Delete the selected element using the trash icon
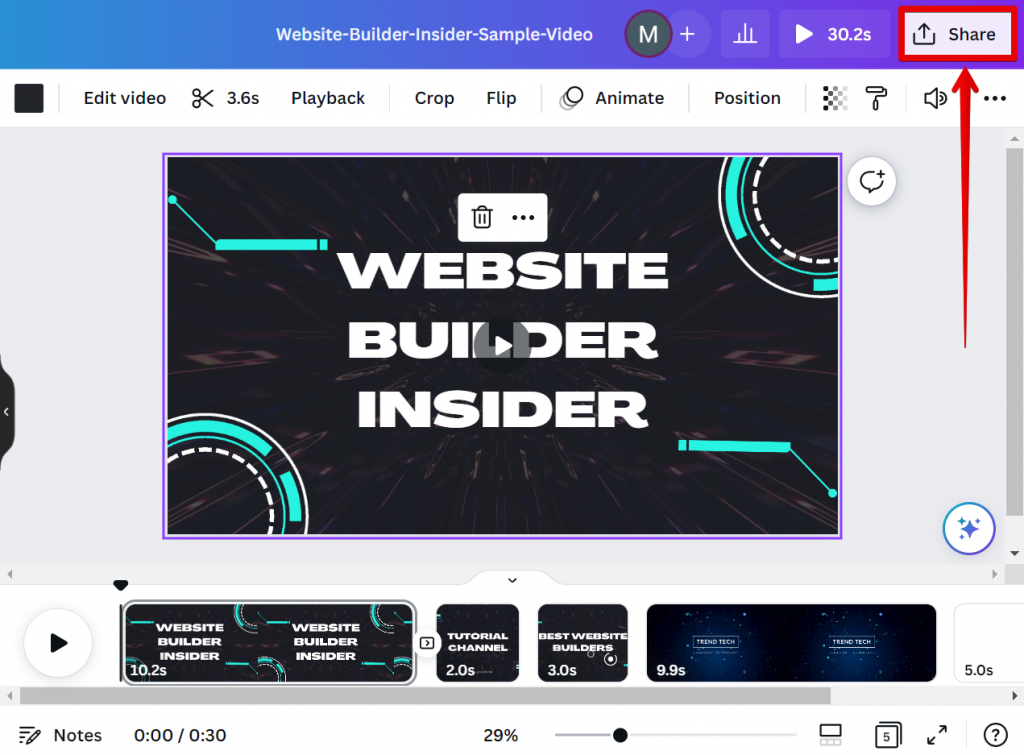Image resolution: width=1024 pixels, height=755 pixels. pos(481,217)
